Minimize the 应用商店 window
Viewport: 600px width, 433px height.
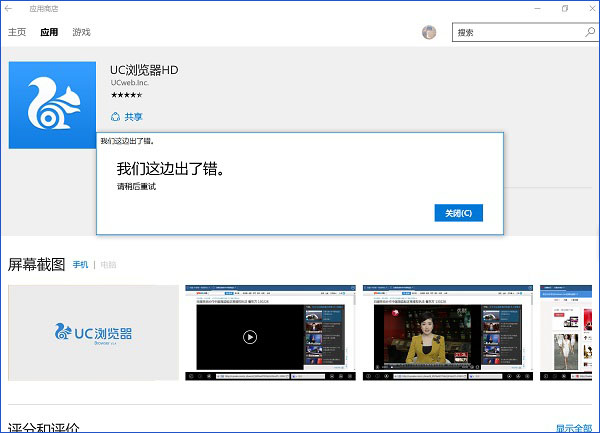[x=536, y=8]
